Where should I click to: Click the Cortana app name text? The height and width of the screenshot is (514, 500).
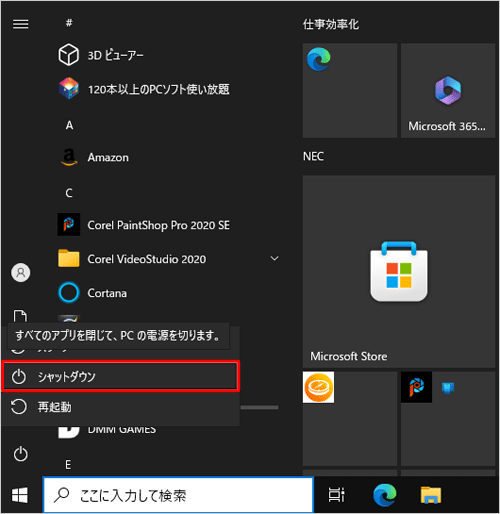point(107,293)
